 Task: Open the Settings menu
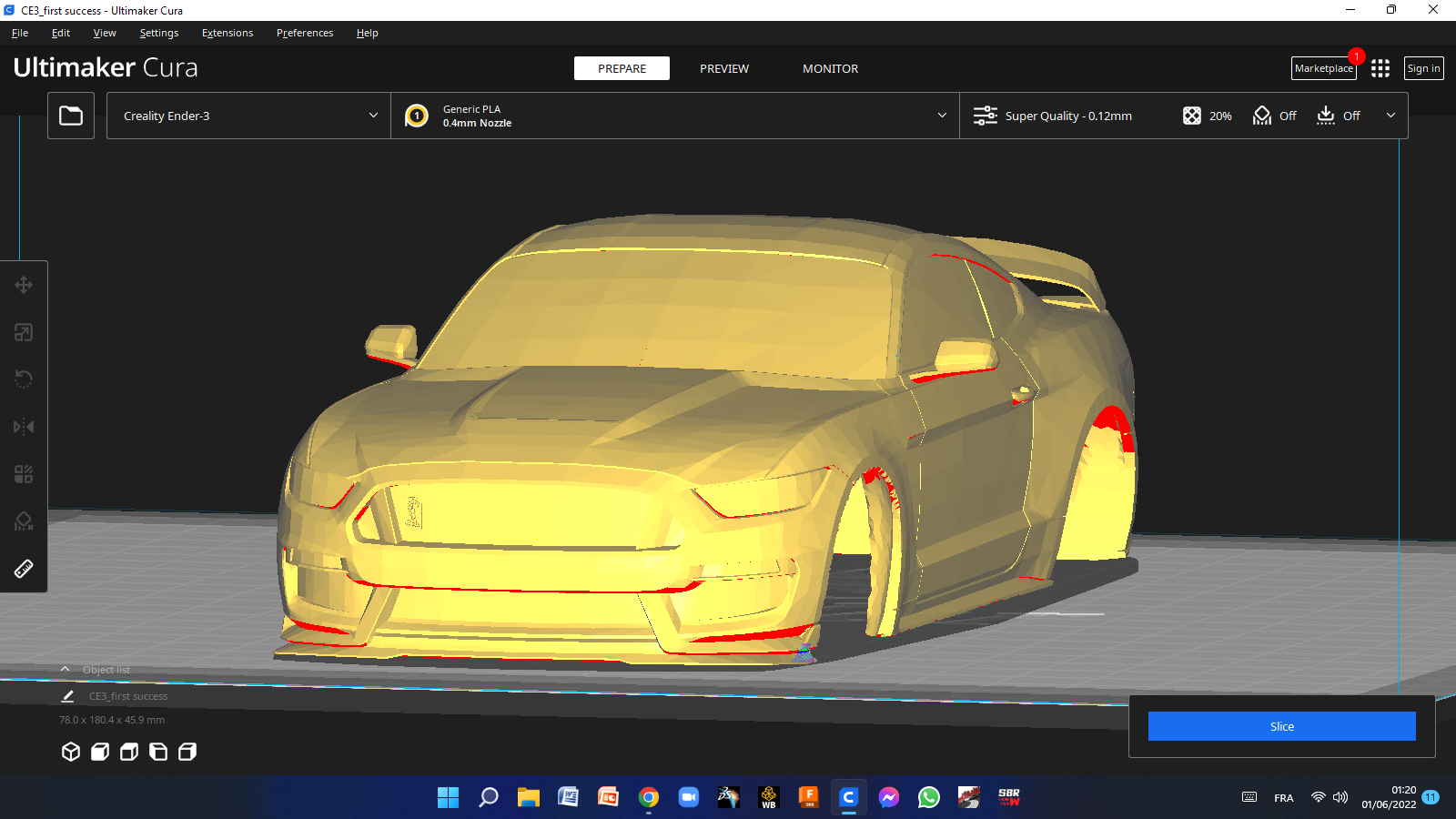tap(159, 33)
